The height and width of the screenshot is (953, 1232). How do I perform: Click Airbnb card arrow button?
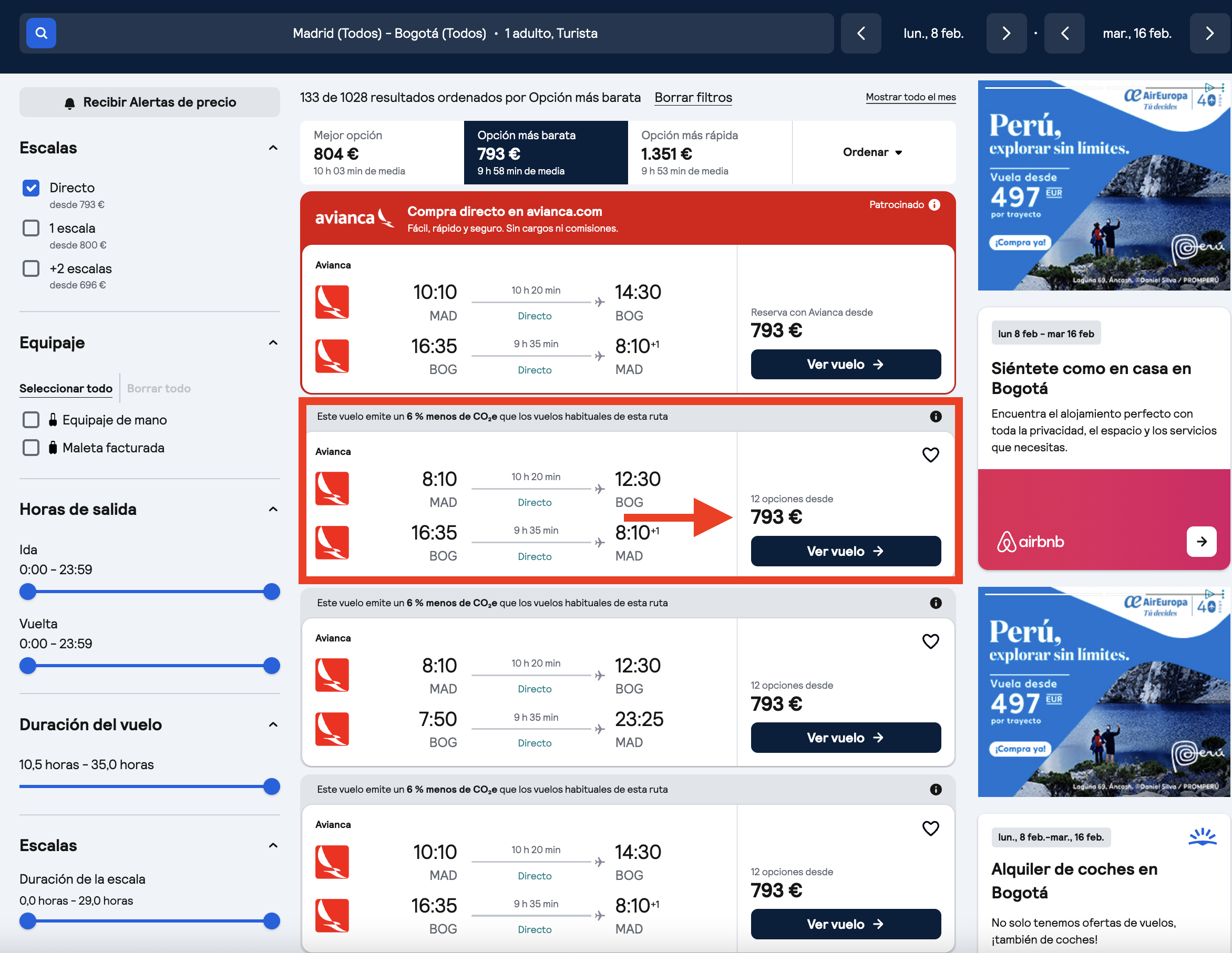pos(1201,541)
